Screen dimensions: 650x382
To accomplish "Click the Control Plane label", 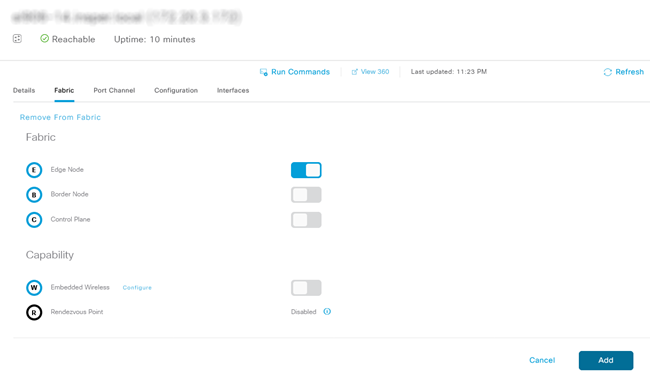I will click(70, 219).
